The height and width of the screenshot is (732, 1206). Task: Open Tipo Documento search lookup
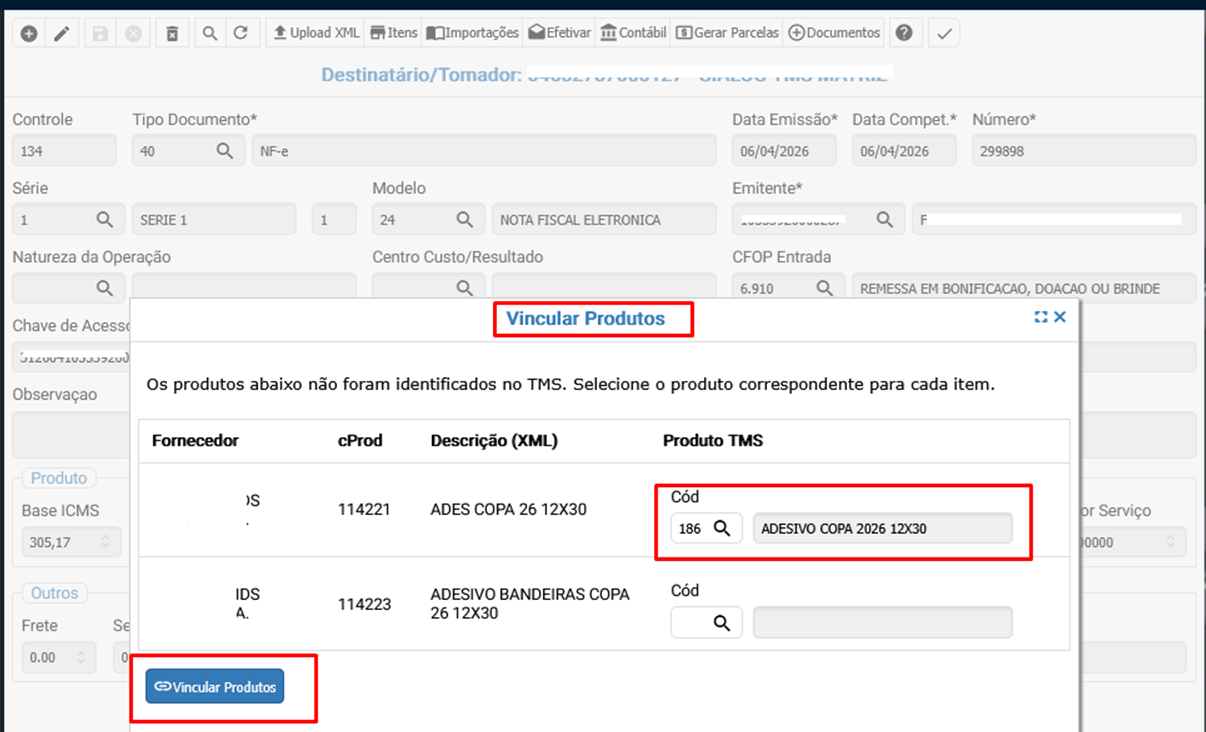click(225, 151)
